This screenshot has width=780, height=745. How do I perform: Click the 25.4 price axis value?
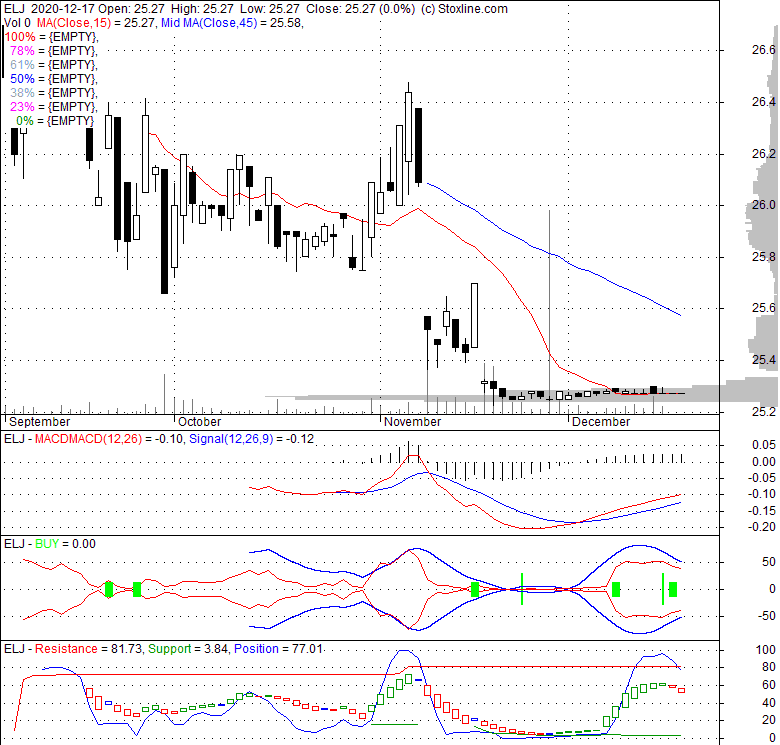click(764, 360)
